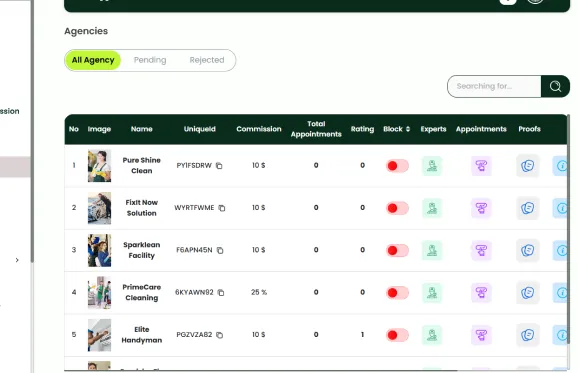The image size is (578, 373).
Task: Click the PrimeCare Cleaning name
Action: (x=142, y=293)
